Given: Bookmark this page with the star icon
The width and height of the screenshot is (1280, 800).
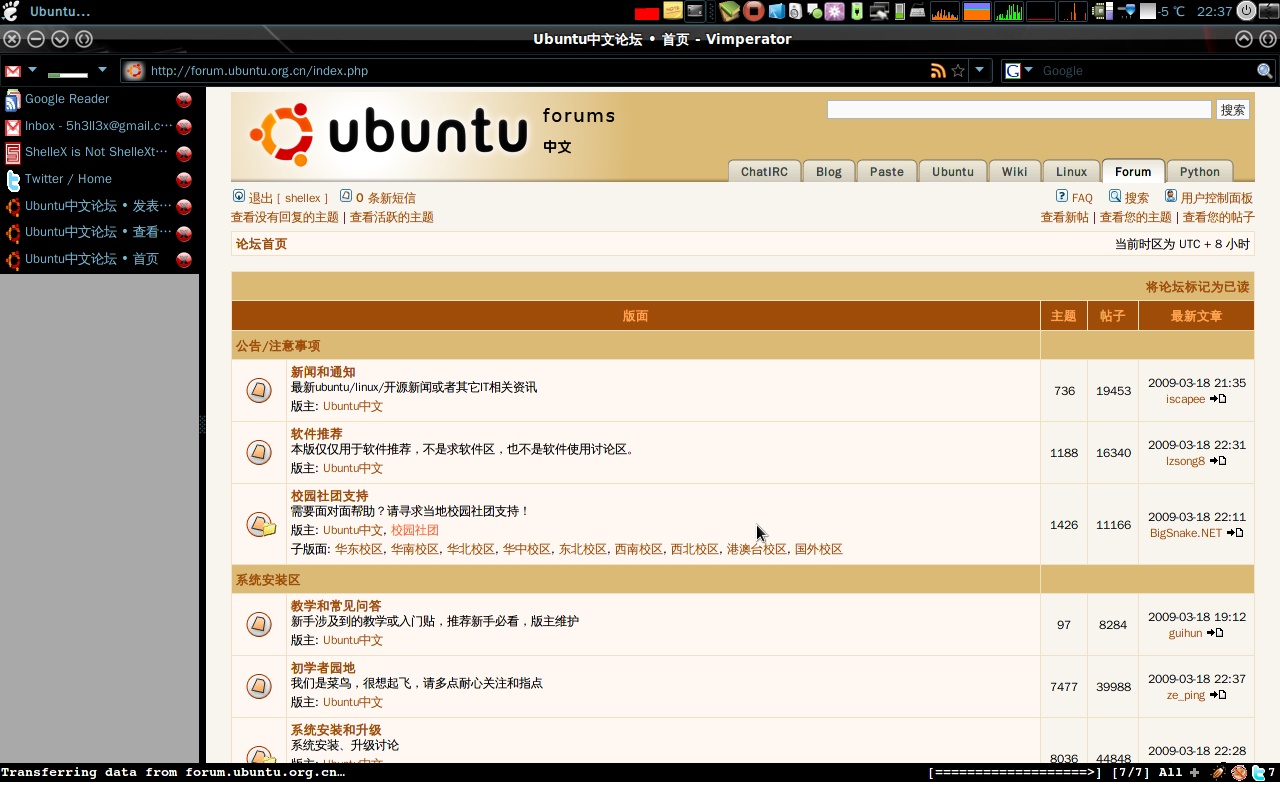Looking at the screenshot, I should [x=958, y=71].
